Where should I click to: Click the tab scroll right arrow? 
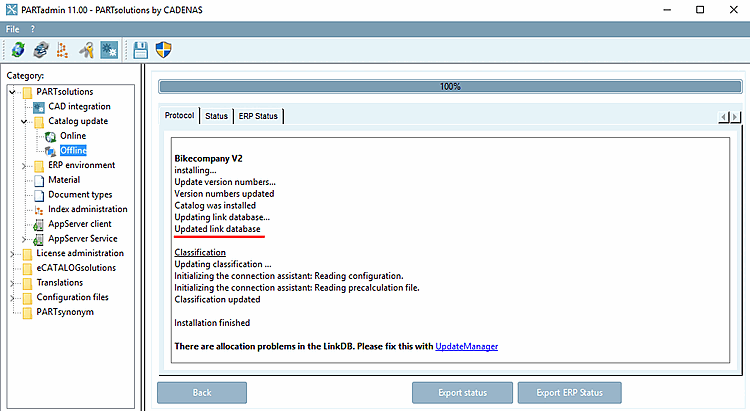pos(735,117)
